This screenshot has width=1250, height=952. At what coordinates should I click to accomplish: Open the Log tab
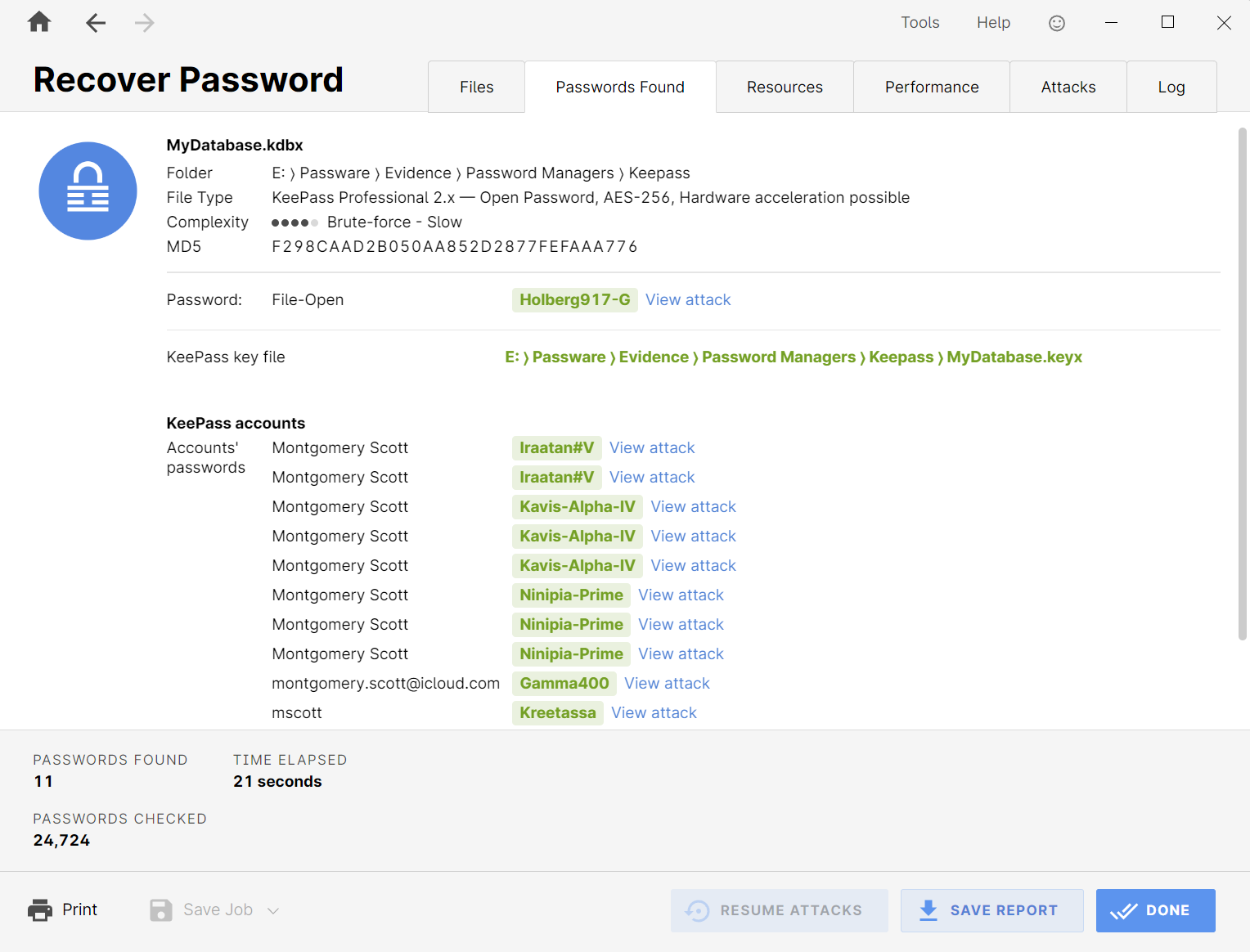1171,87
